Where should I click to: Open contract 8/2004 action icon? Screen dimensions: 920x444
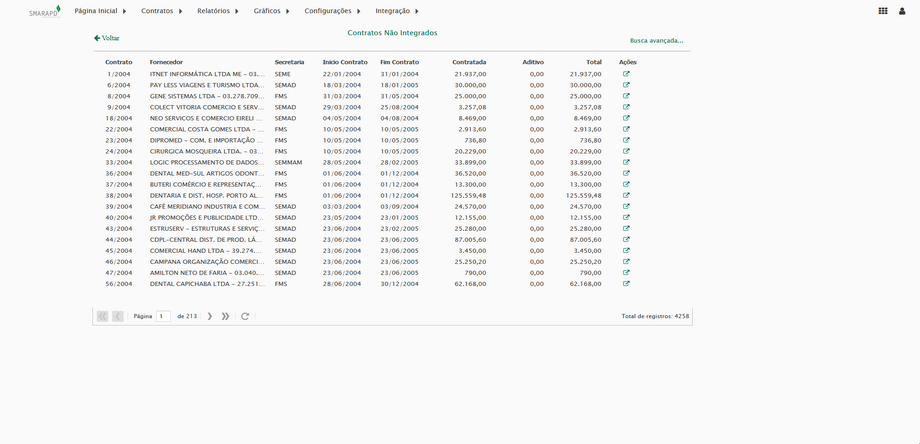click(626, 96)
